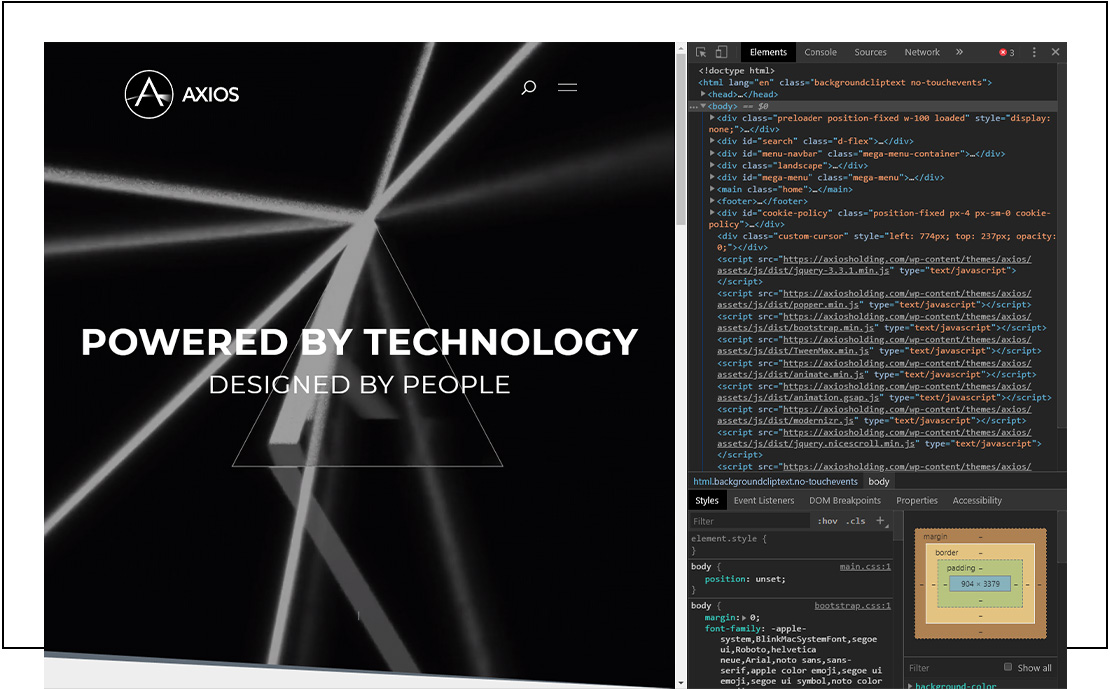Expand the footer element node
This screenshot has width=1110, height=689.
click(712, 201)
